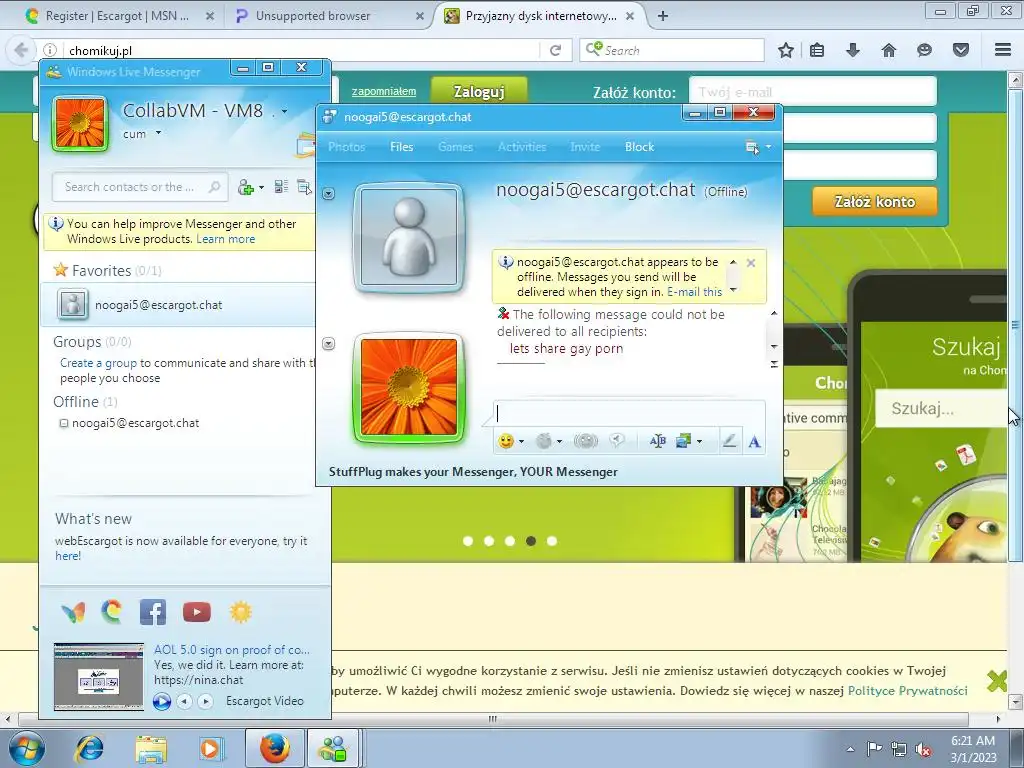Collapse your own display picture toggle

pos(328,344)
